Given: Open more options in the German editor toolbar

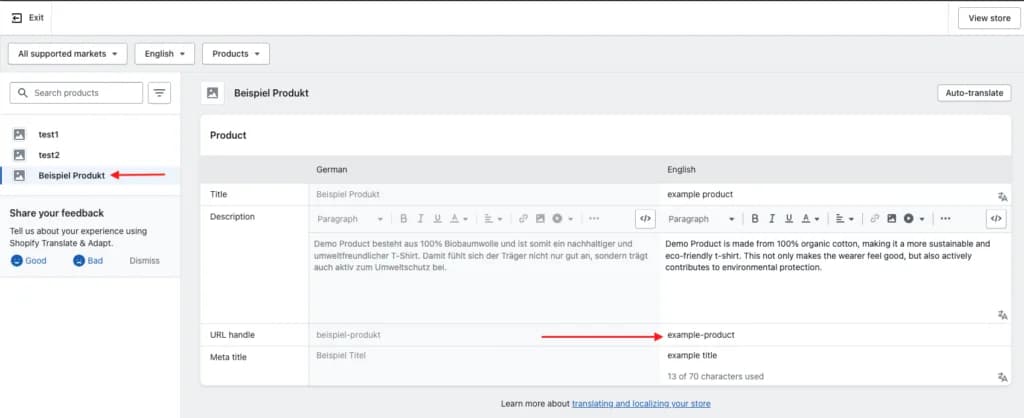Looking at the screenshot, I should [594, 219].
